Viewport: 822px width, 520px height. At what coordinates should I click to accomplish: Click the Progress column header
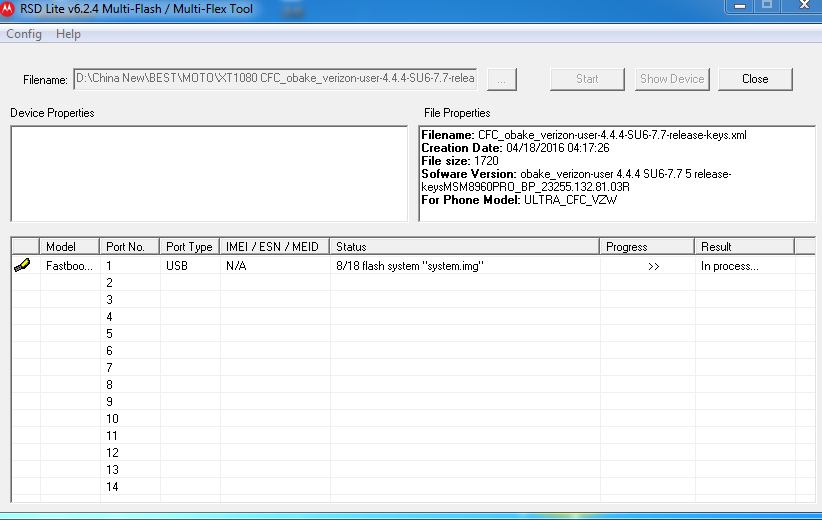[x=647, y=246]
